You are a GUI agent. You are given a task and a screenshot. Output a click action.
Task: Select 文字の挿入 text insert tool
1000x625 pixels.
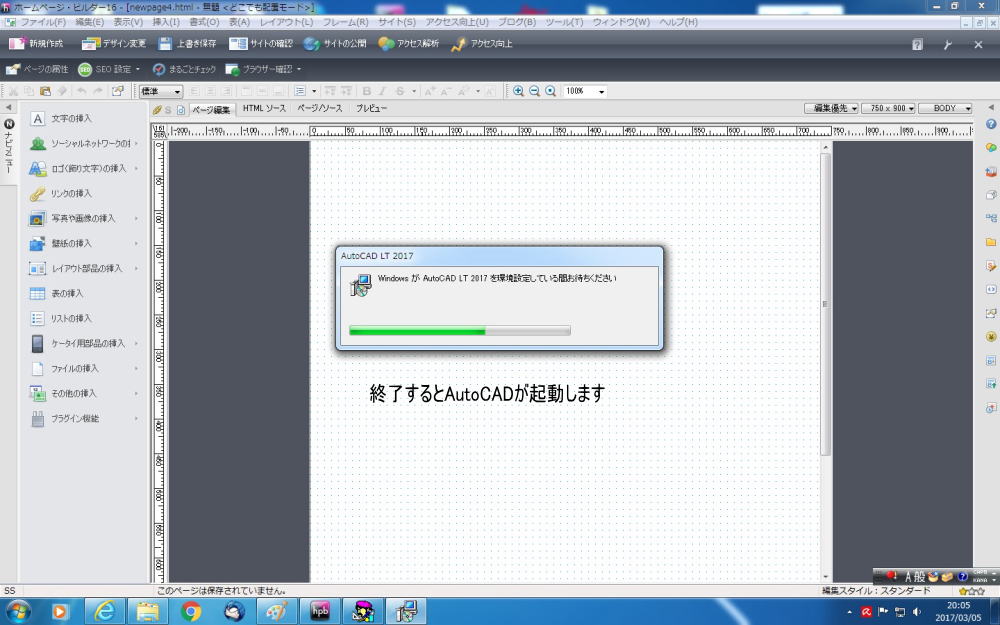[61, 119]
